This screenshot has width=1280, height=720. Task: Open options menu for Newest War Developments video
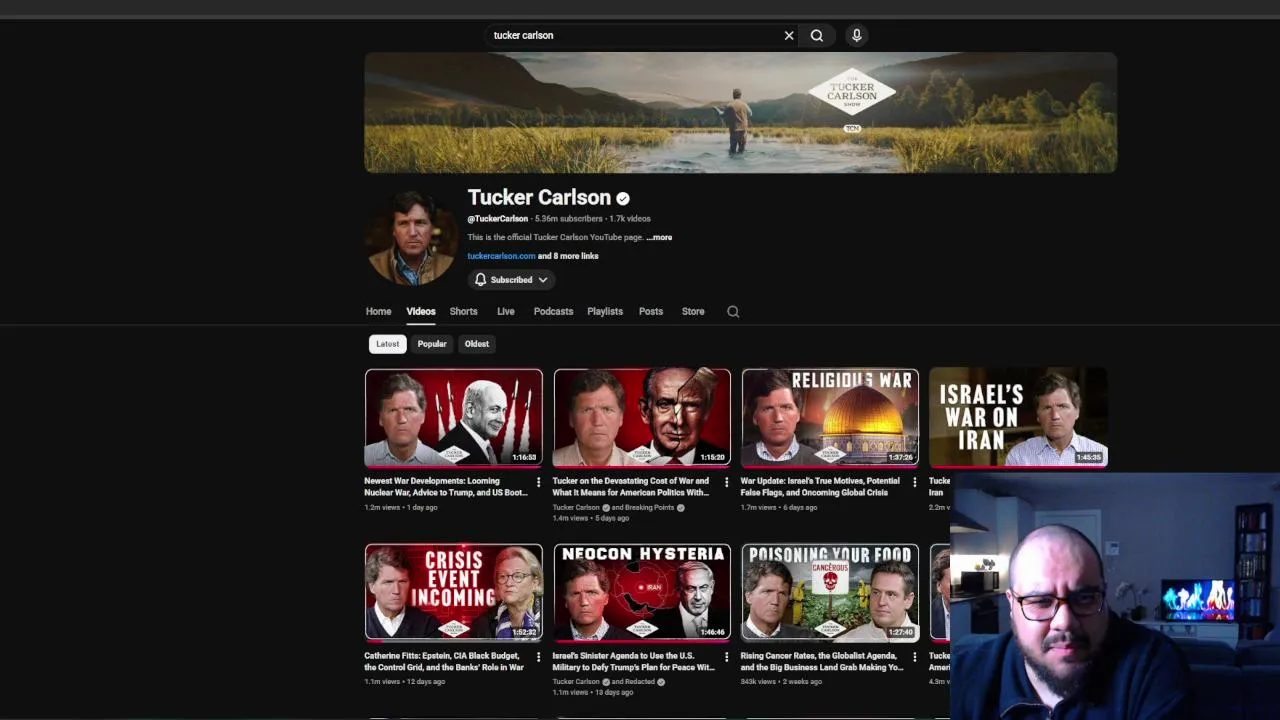click(538, 482)
